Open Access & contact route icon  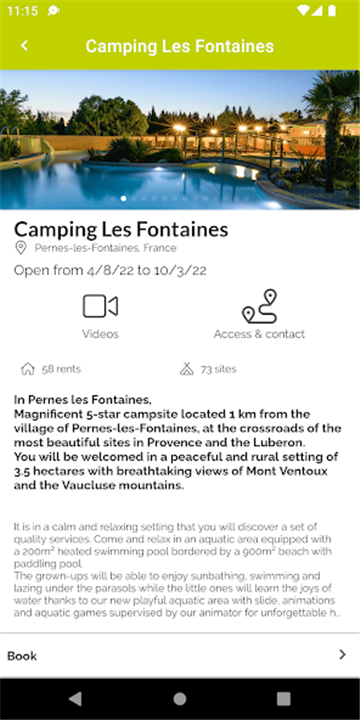click(259, 306)
